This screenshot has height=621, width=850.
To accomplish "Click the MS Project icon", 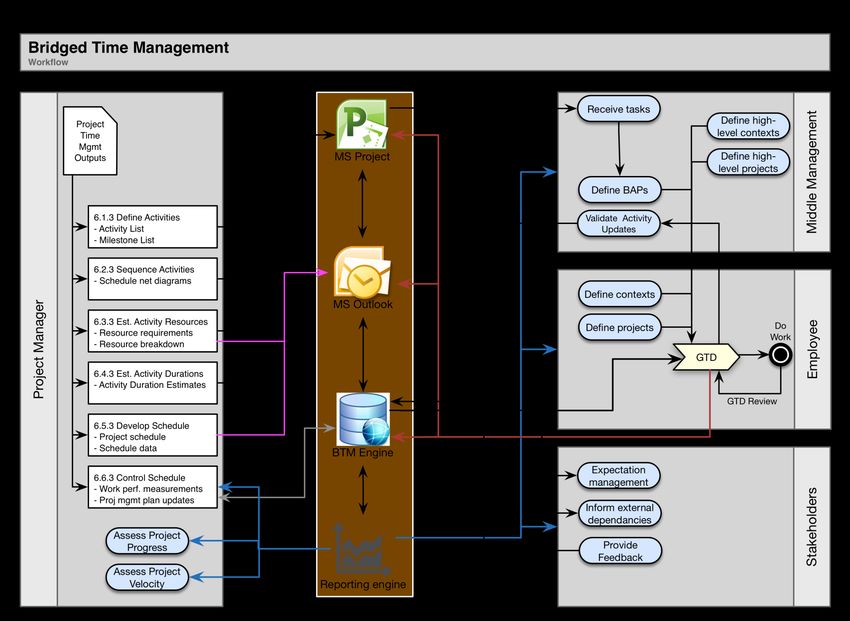I will 362,124.
